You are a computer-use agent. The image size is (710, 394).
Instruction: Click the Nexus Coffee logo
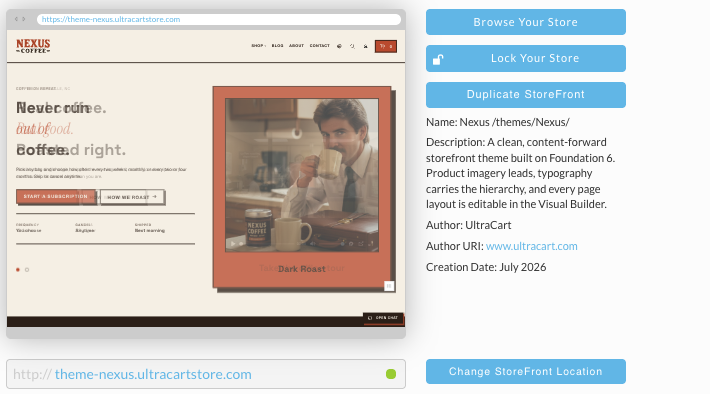click(x=33, y=46)
